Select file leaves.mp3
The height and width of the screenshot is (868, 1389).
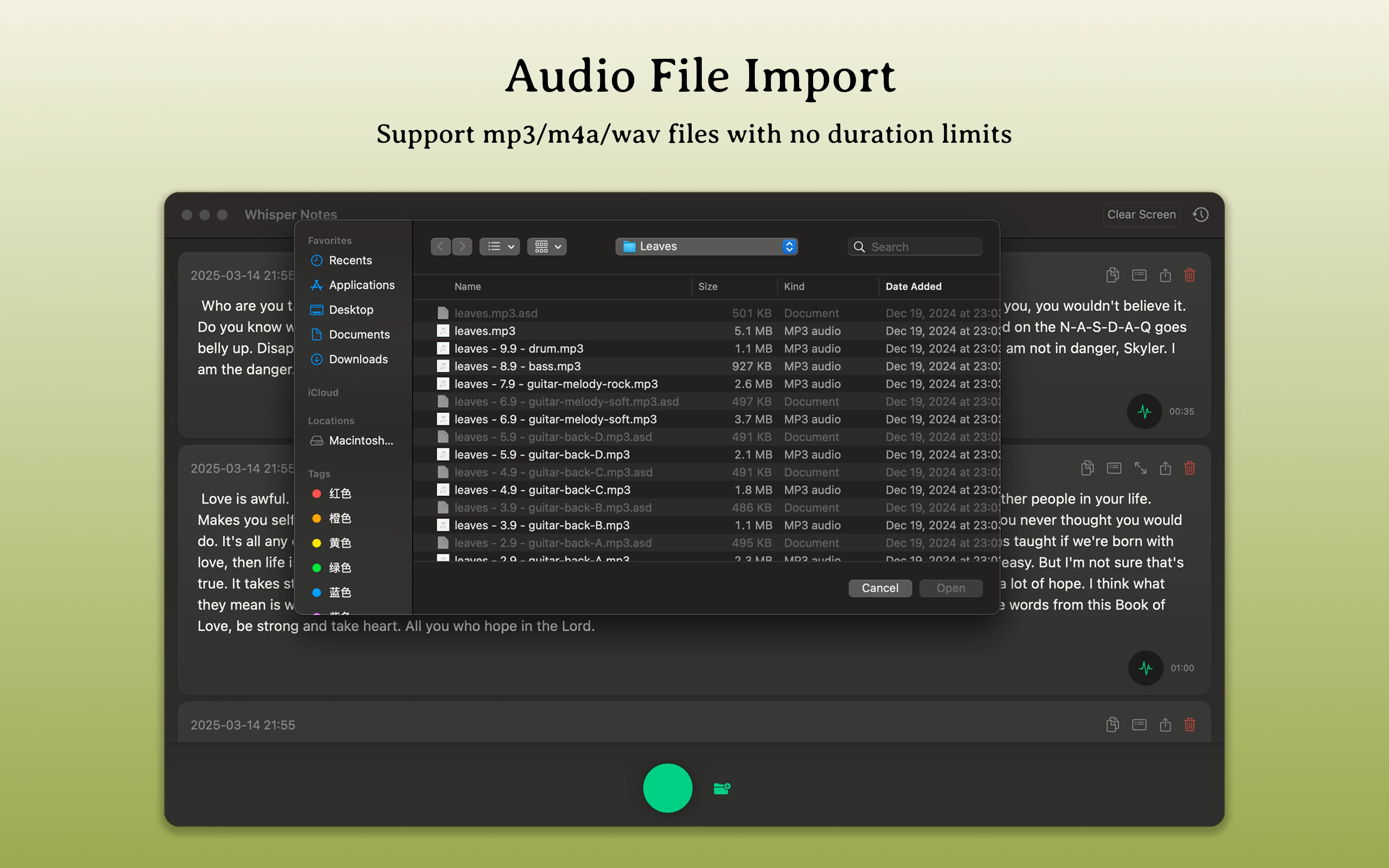click(707, 331)
